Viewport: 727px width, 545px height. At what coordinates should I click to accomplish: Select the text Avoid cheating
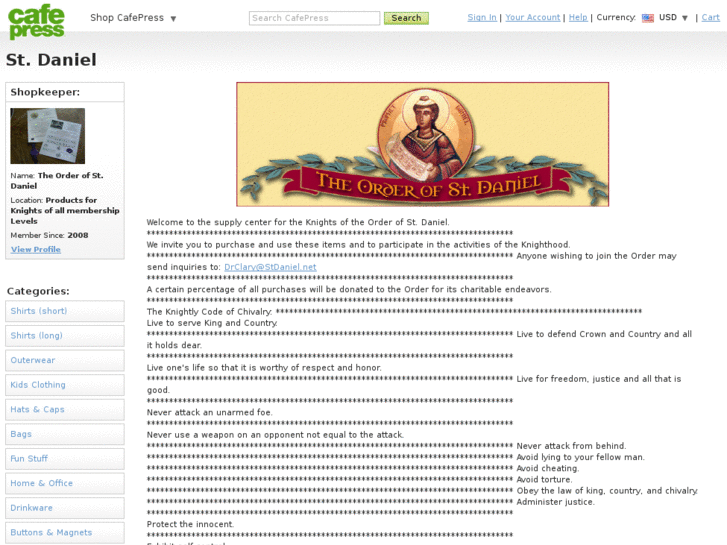pos(548,468)
